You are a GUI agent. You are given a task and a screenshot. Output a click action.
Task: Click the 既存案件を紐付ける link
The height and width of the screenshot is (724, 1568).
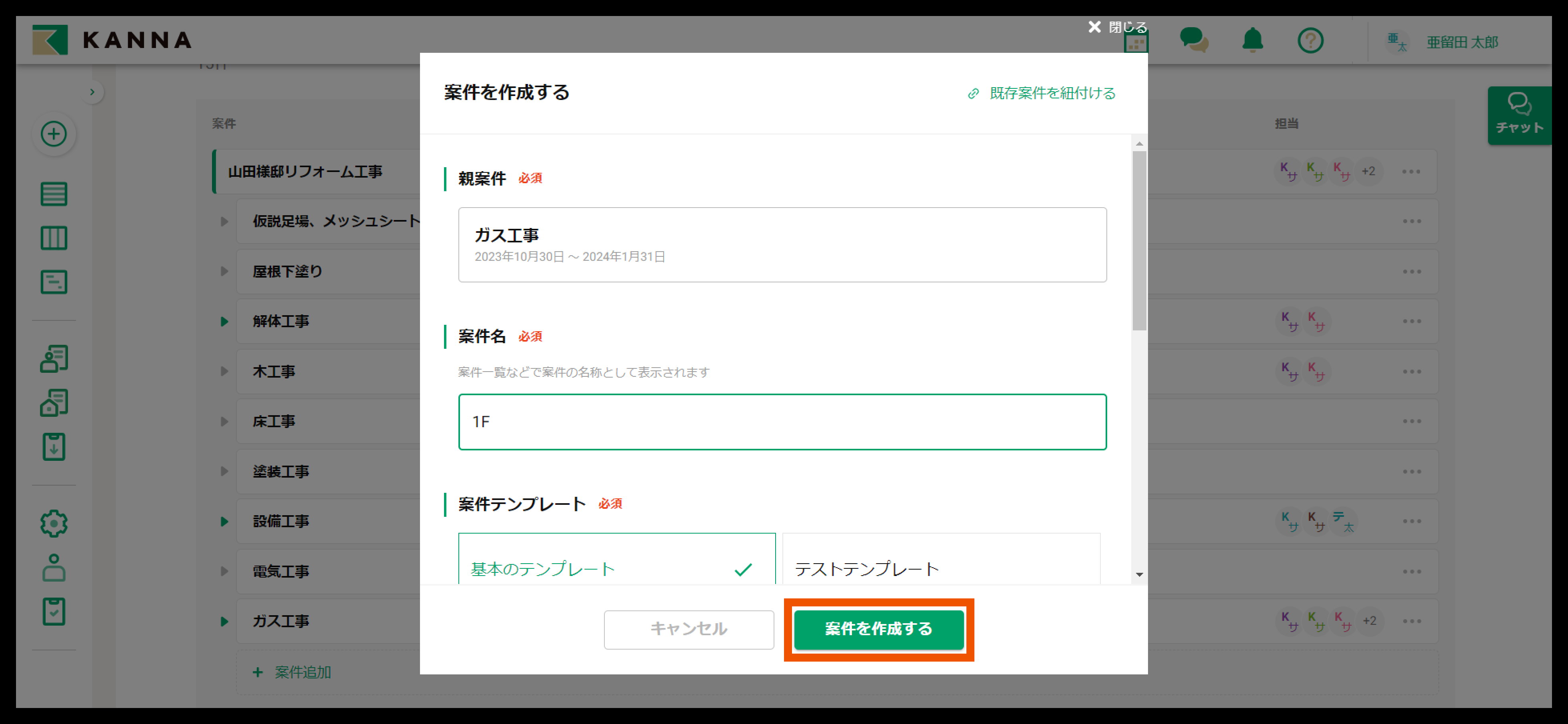coord(1042,93)
